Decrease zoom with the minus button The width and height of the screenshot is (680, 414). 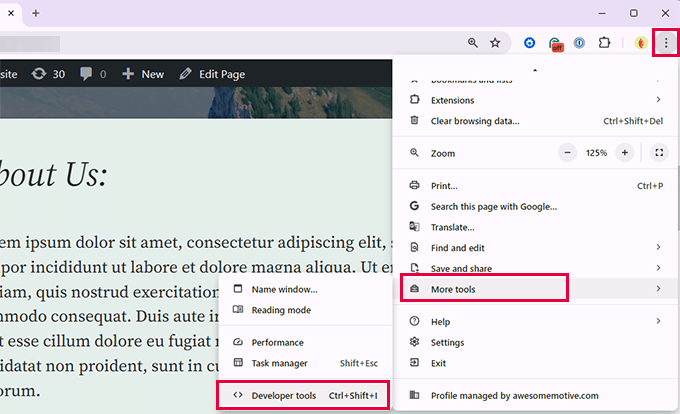[568, 153]
